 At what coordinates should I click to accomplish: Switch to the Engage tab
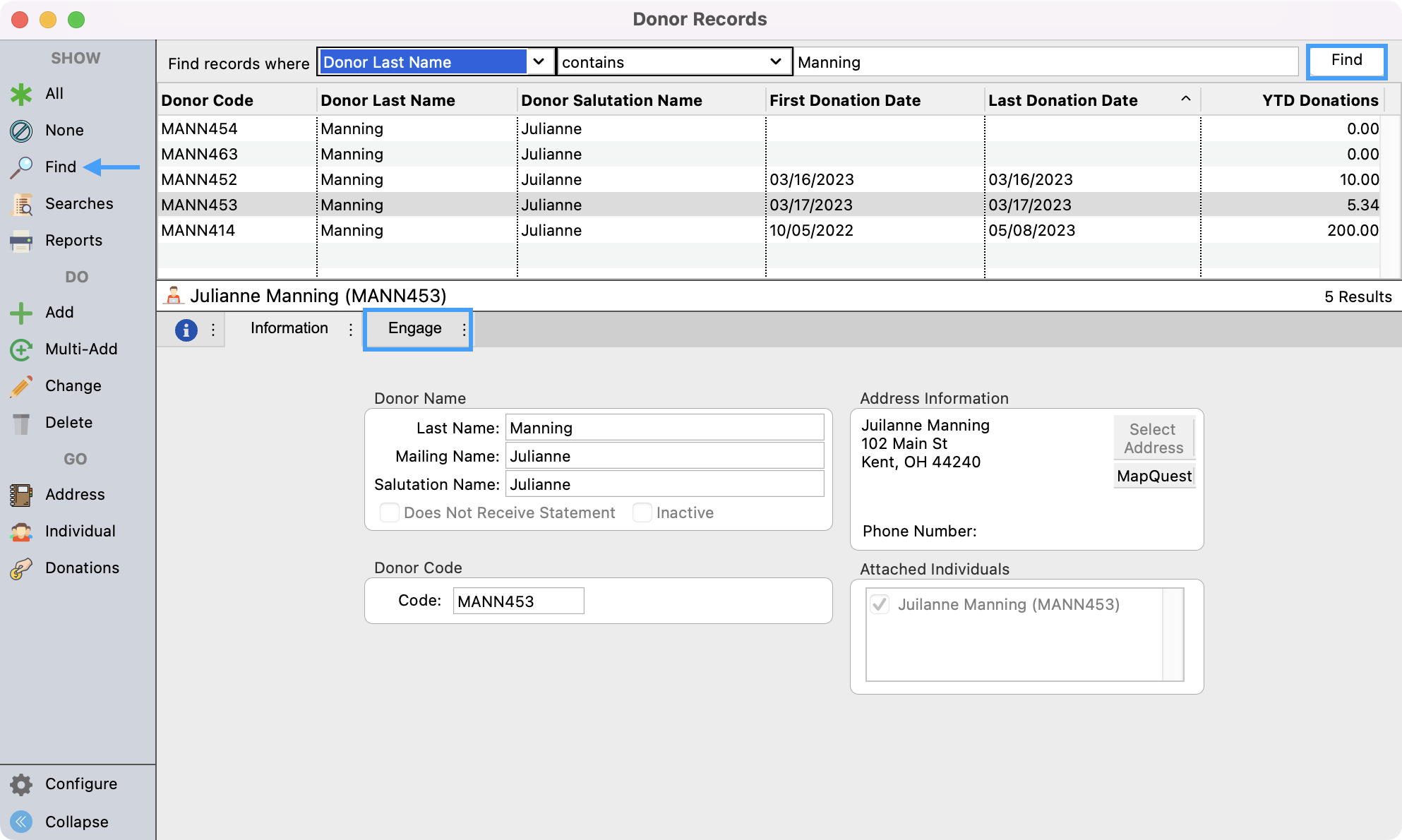click(415, 328)
